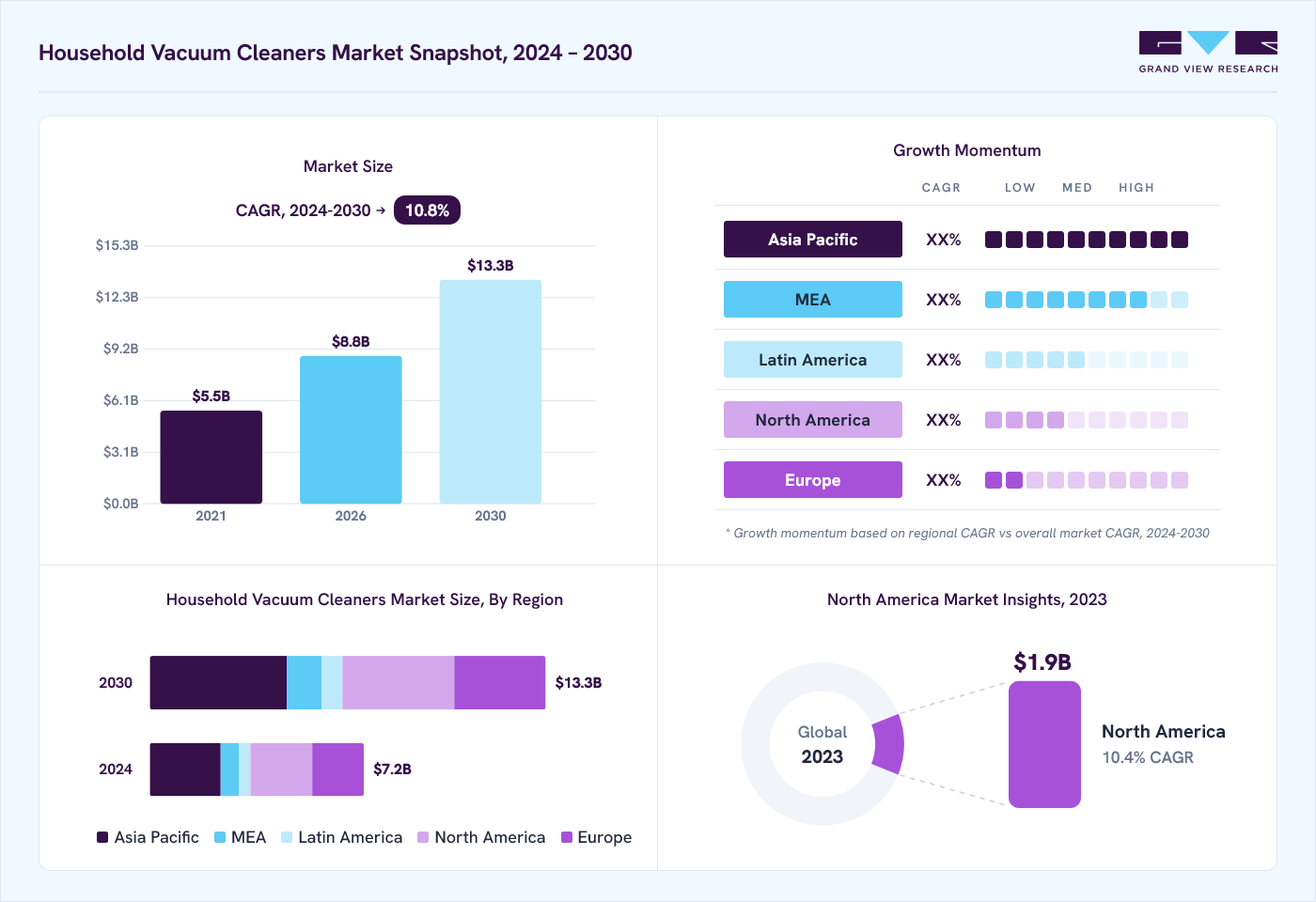The height and width of the screenshot is (902, 1316).
Task: Select the dark 2021 market size bar
Action: [x=211, y=458]
